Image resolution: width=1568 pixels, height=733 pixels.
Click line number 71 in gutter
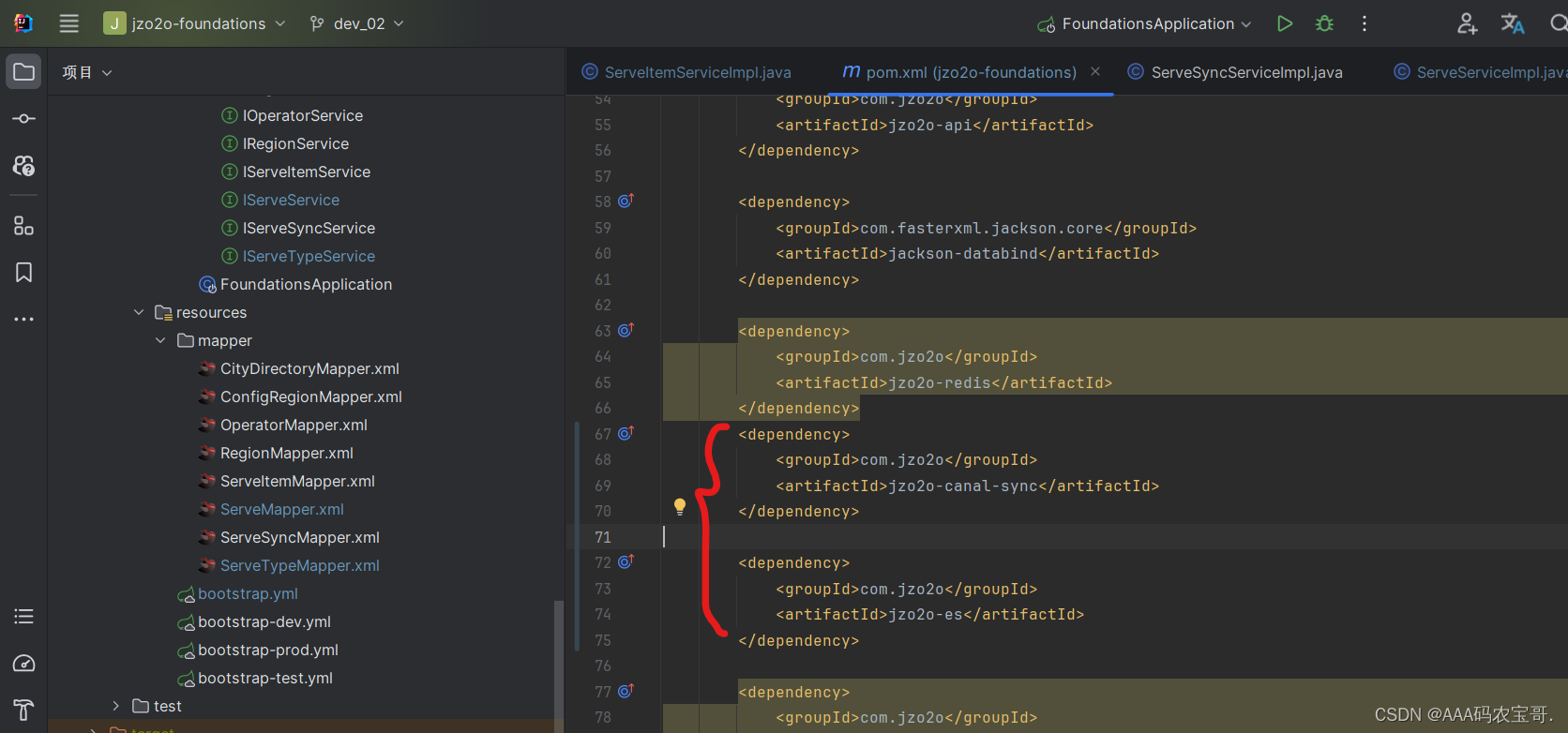point(602,537)
